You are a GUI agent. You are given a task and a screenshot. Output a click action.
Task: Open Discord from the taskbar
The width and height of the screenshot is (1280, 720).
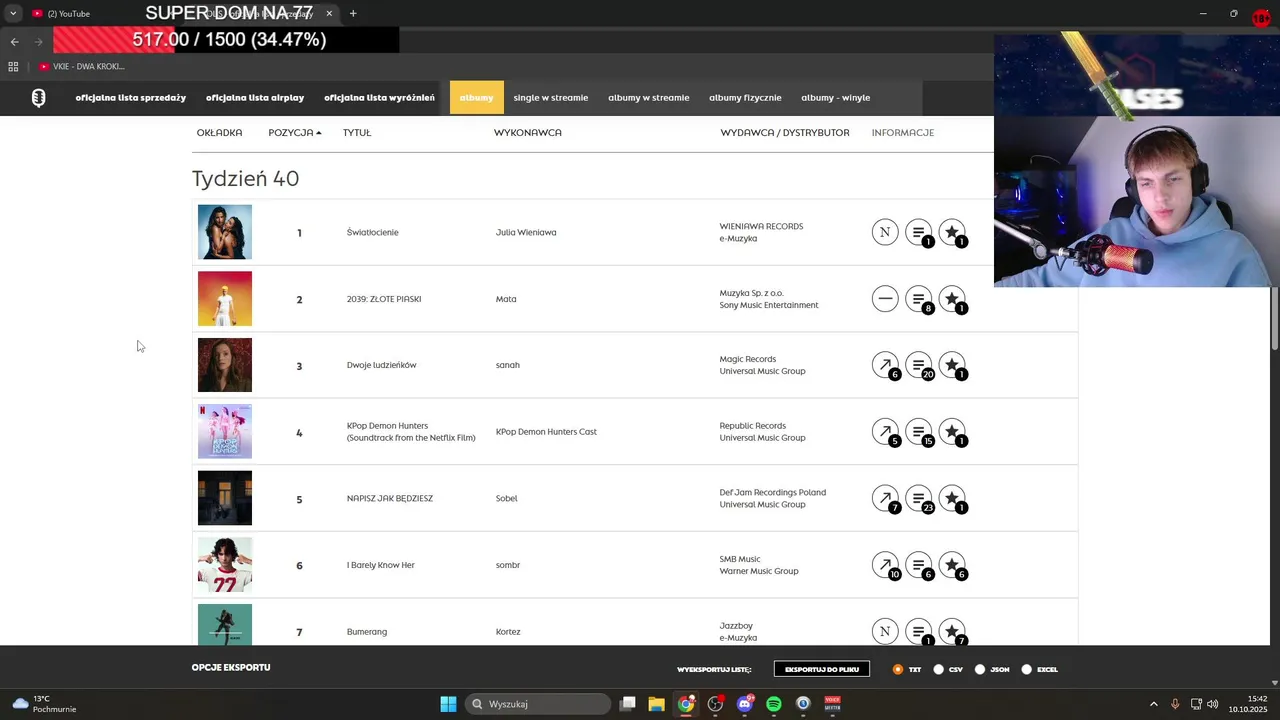pos(744,704)
